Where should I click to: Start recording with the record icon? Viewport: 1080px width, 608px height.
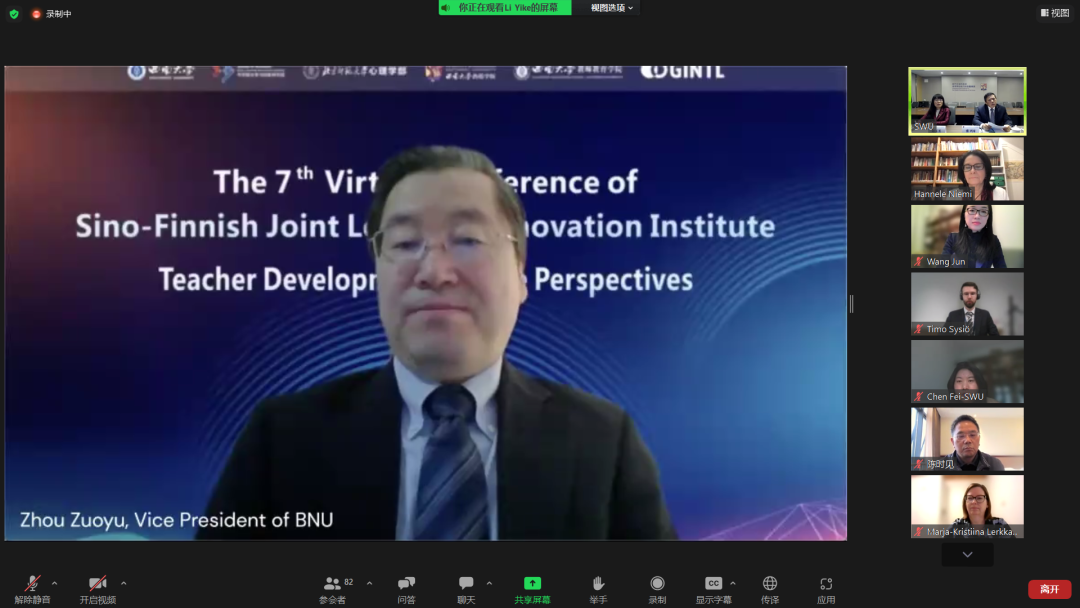(657, 584)
